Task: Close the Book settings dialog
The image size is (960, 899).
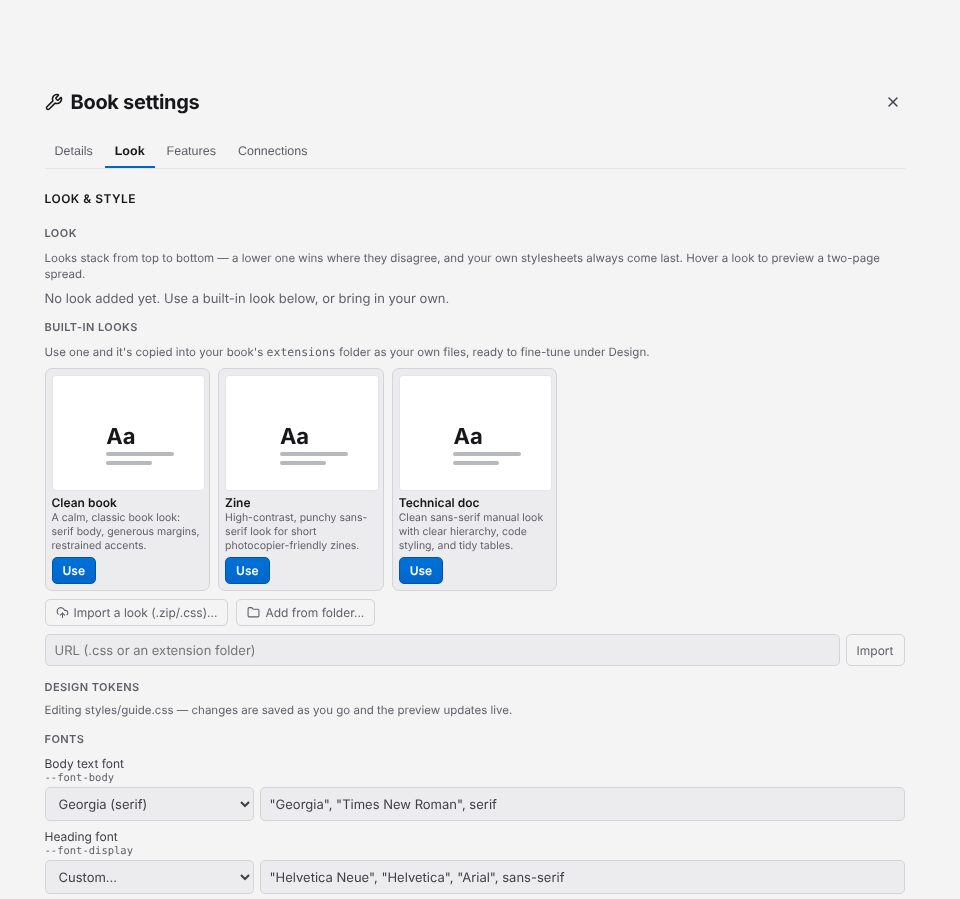Action: point(893,102)
